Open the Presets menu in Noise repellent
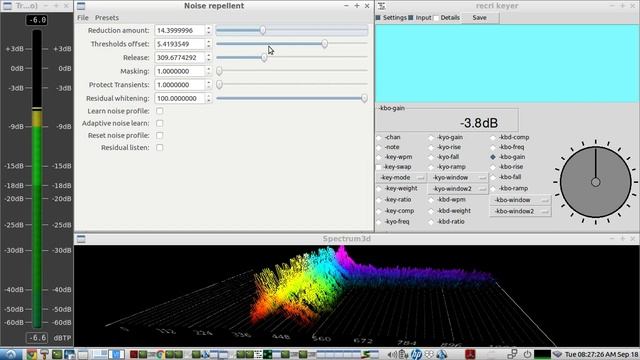 [107, 18]
